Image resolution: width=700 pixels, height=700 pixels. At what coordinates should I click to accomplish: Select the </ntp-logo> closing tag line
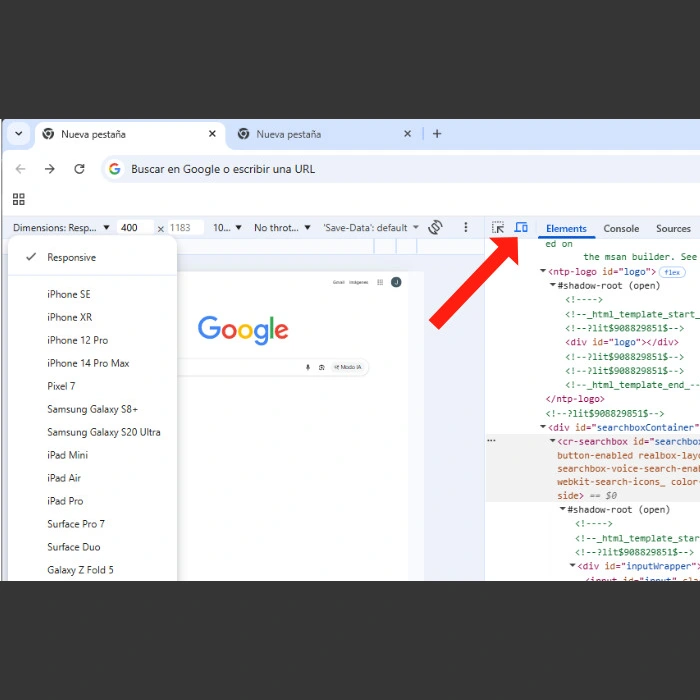coord(575,399)
